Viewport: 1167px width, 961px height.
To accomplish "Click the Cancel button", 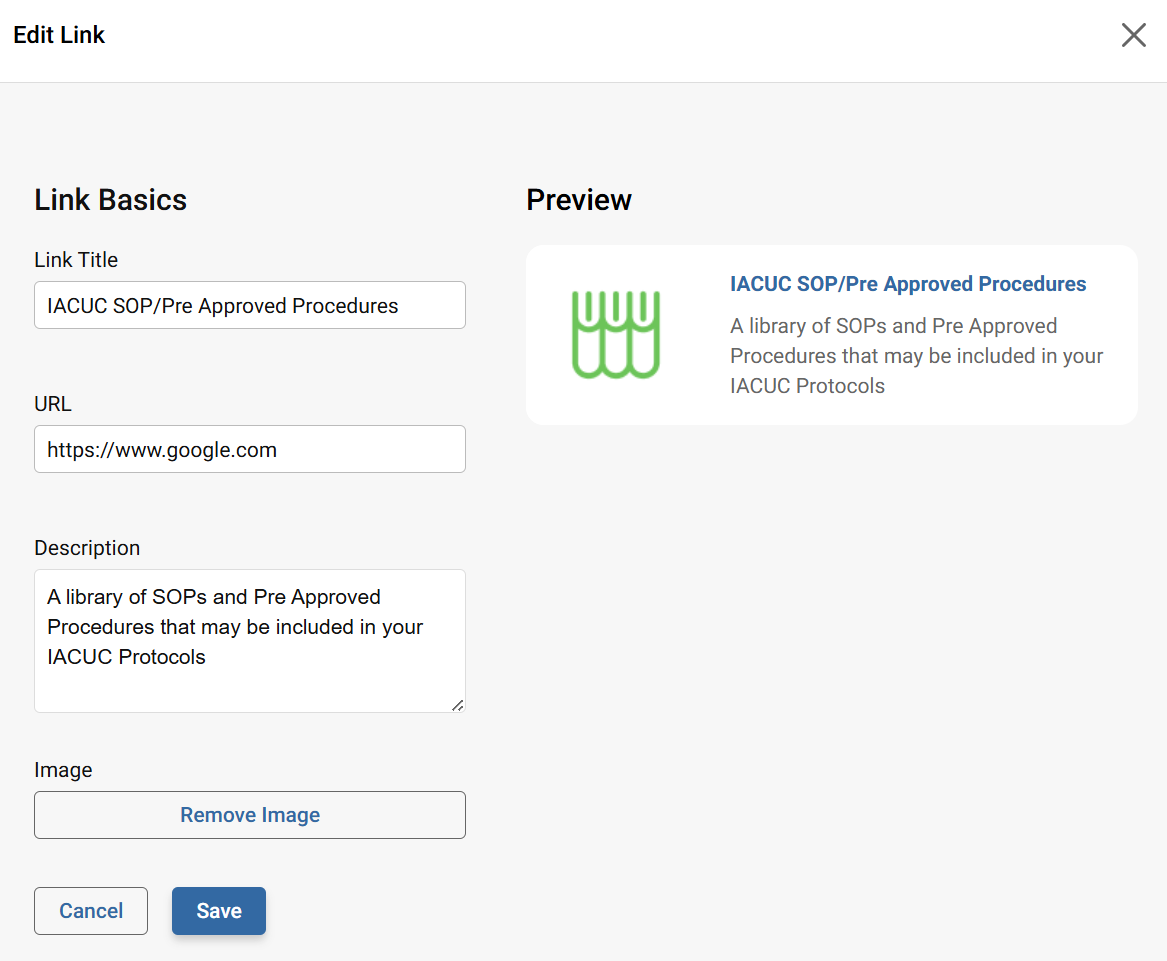I will [x=90, y=910].
